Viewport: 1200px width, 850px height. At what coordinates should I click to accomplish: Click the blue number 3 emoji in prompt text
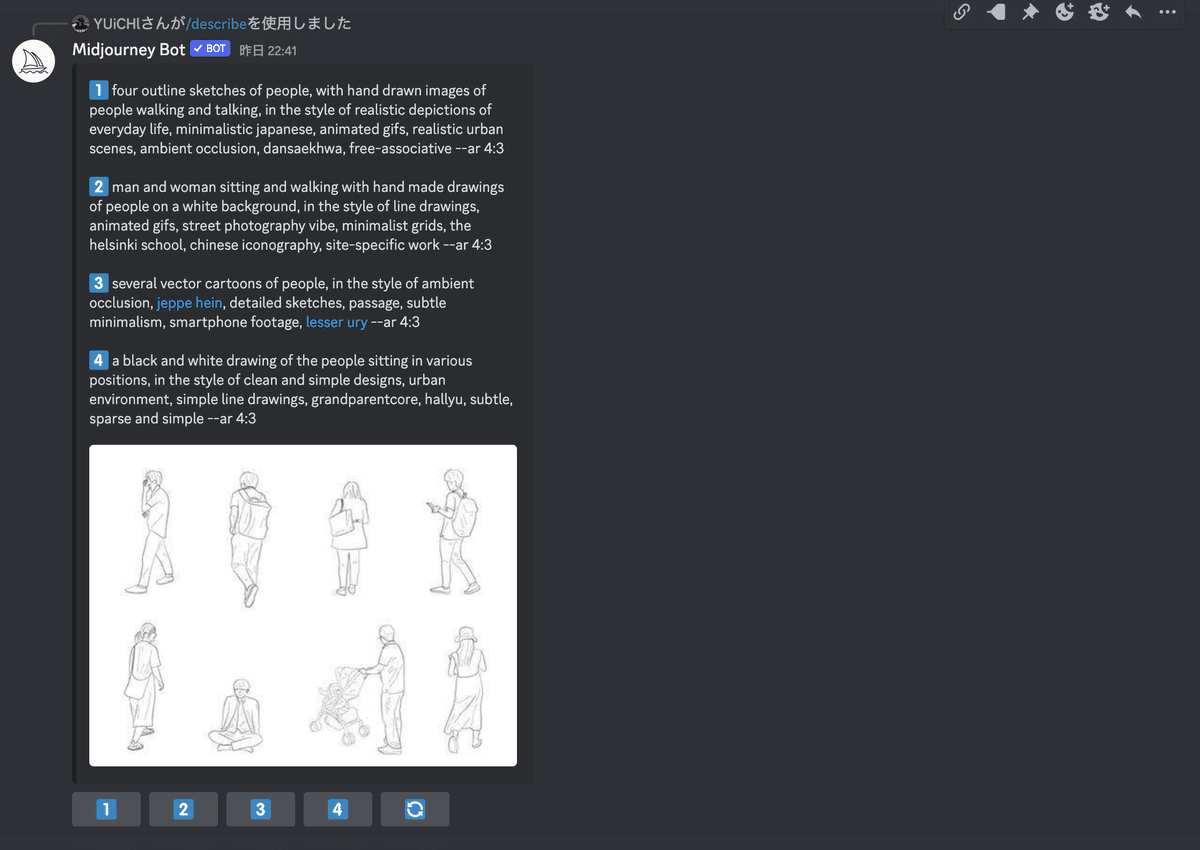(98, 283)
